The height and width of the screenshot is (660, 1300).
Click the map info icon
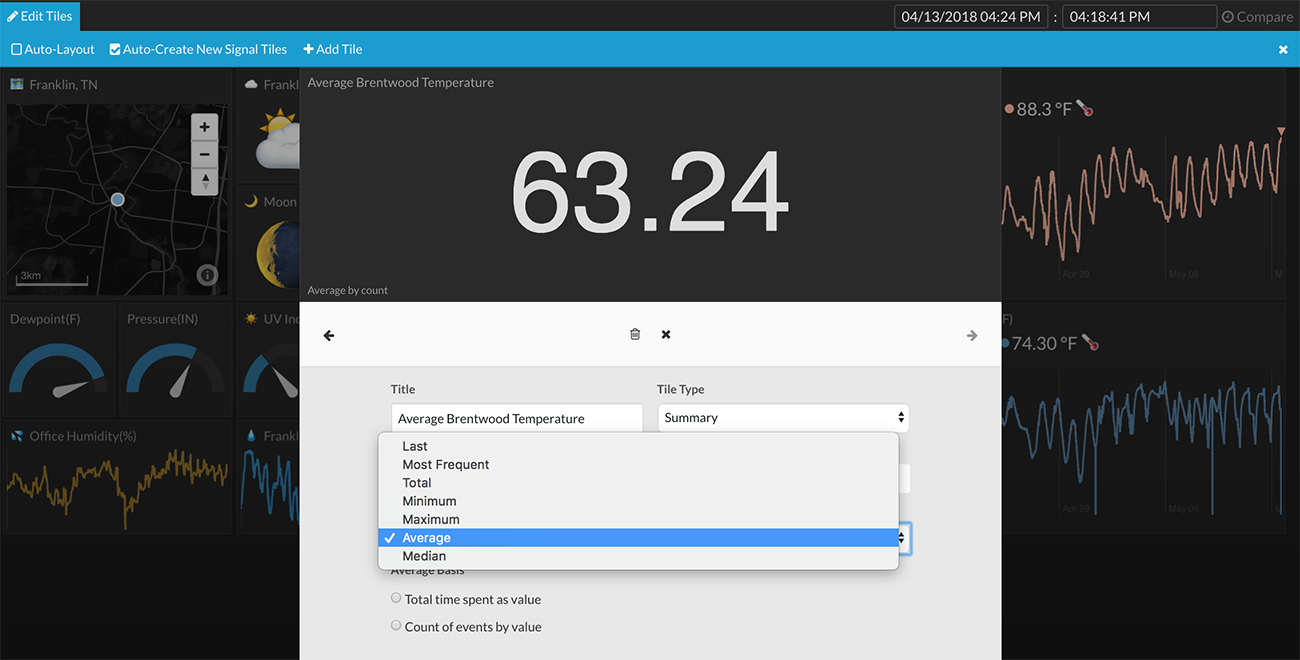point(207,275)
